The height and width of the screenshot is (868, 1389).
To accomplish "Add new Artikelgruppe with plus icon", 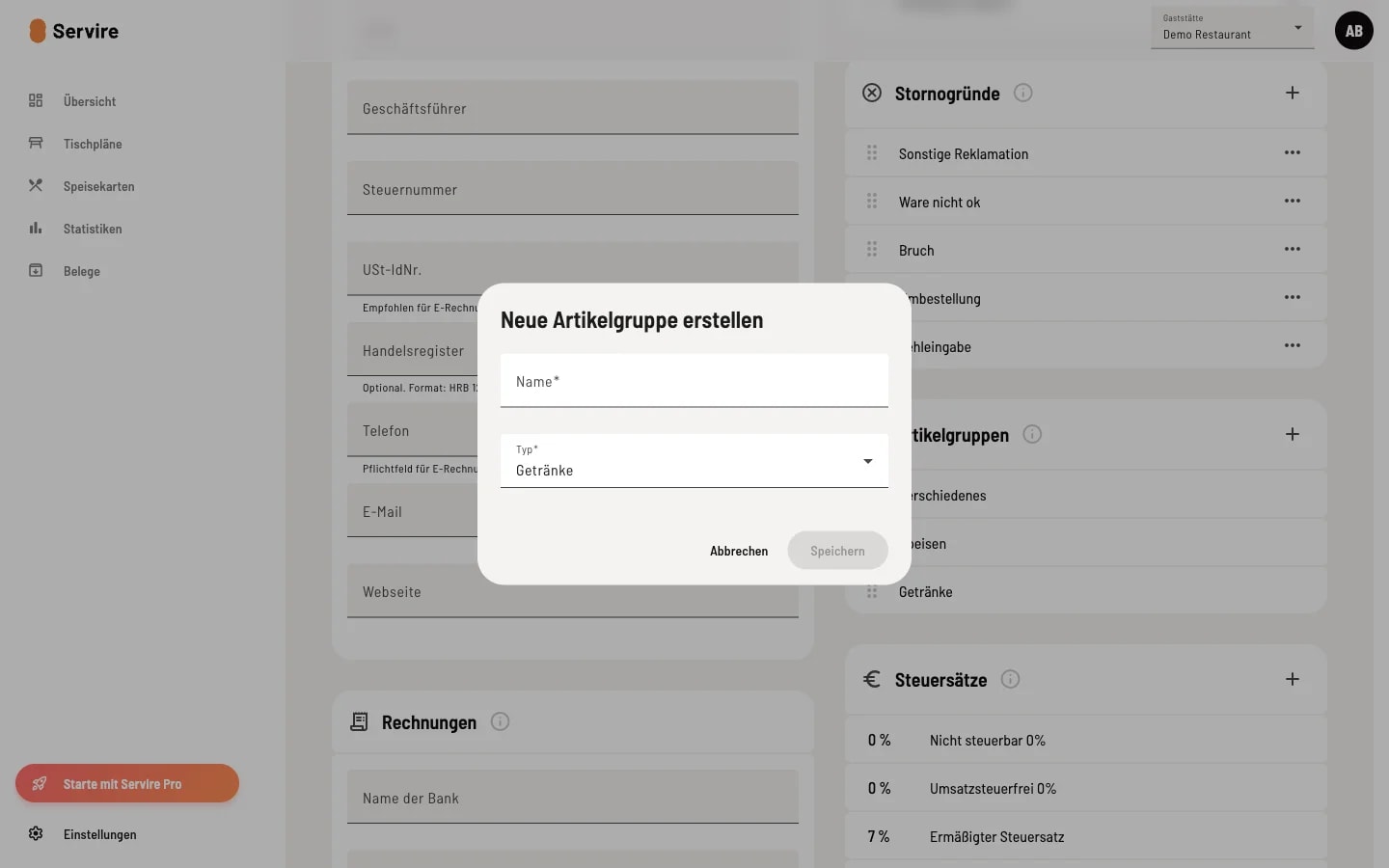I will pyautogui.click(x=1293, y=434).
